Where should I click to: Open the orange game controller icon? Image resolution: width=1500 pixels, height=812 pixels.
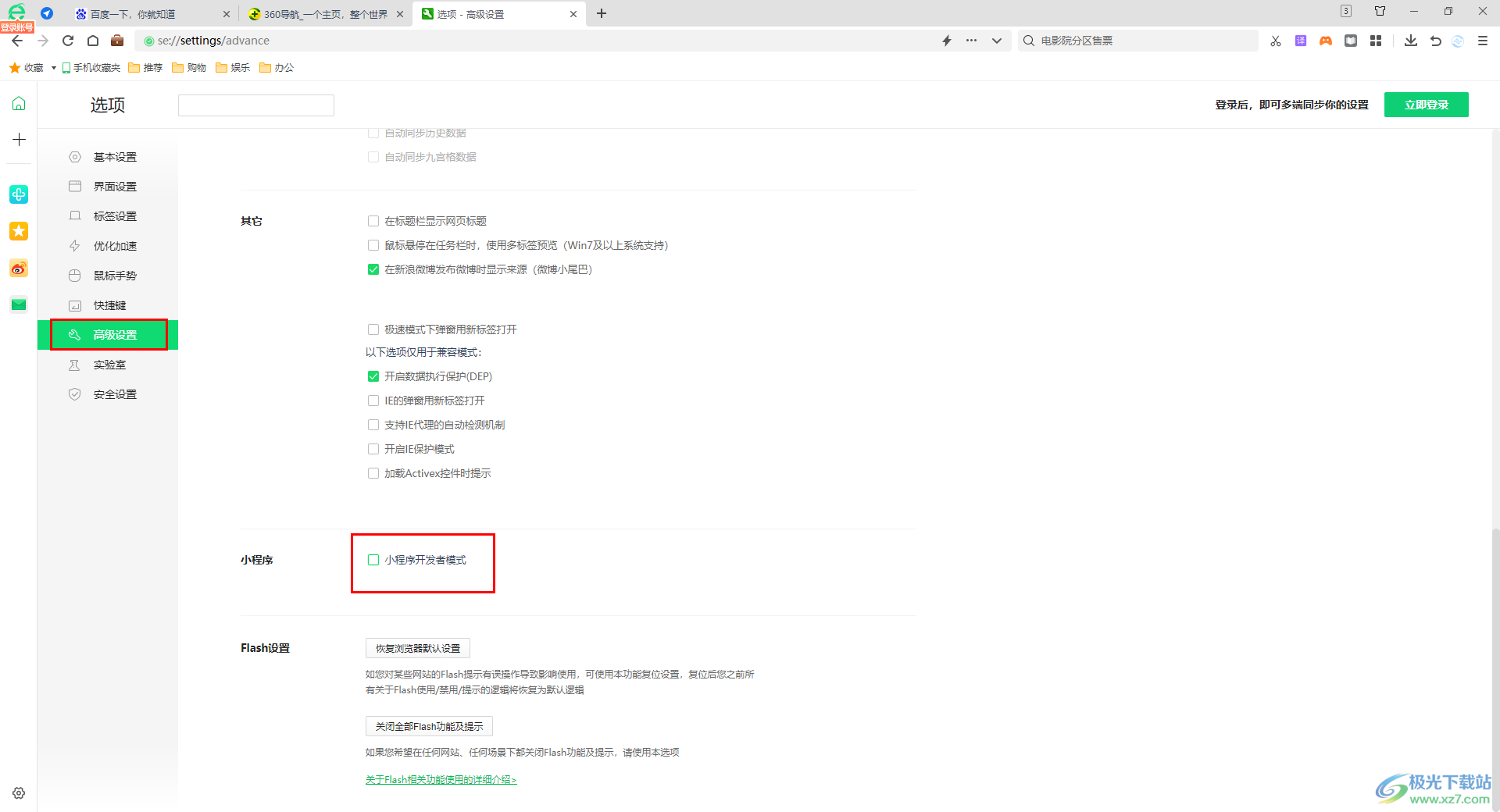pyautogui.click(x=1326, y=41)
